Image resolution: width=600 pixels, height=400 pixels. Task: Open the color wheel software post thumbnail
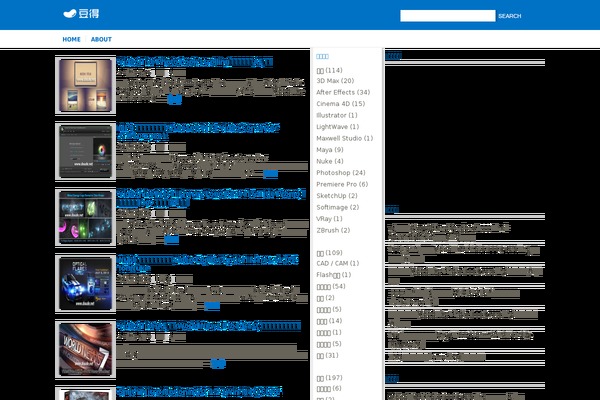click(x=85, y=151)
